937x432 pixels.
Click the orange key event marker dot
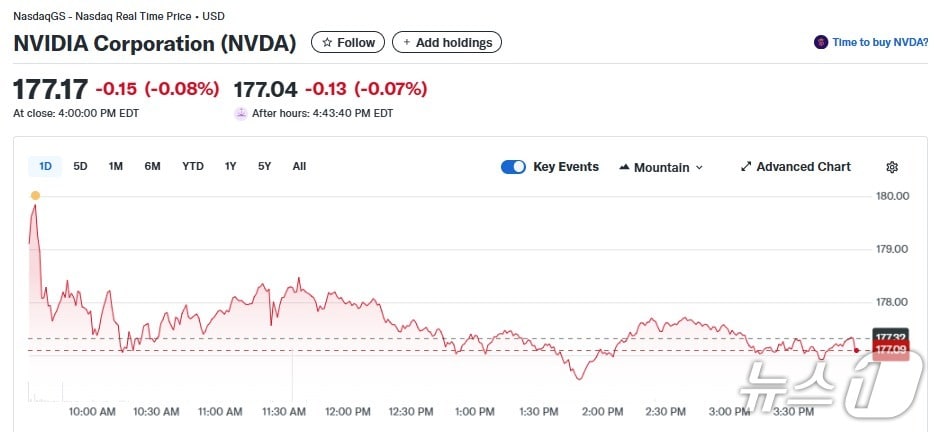pos(35,195)
